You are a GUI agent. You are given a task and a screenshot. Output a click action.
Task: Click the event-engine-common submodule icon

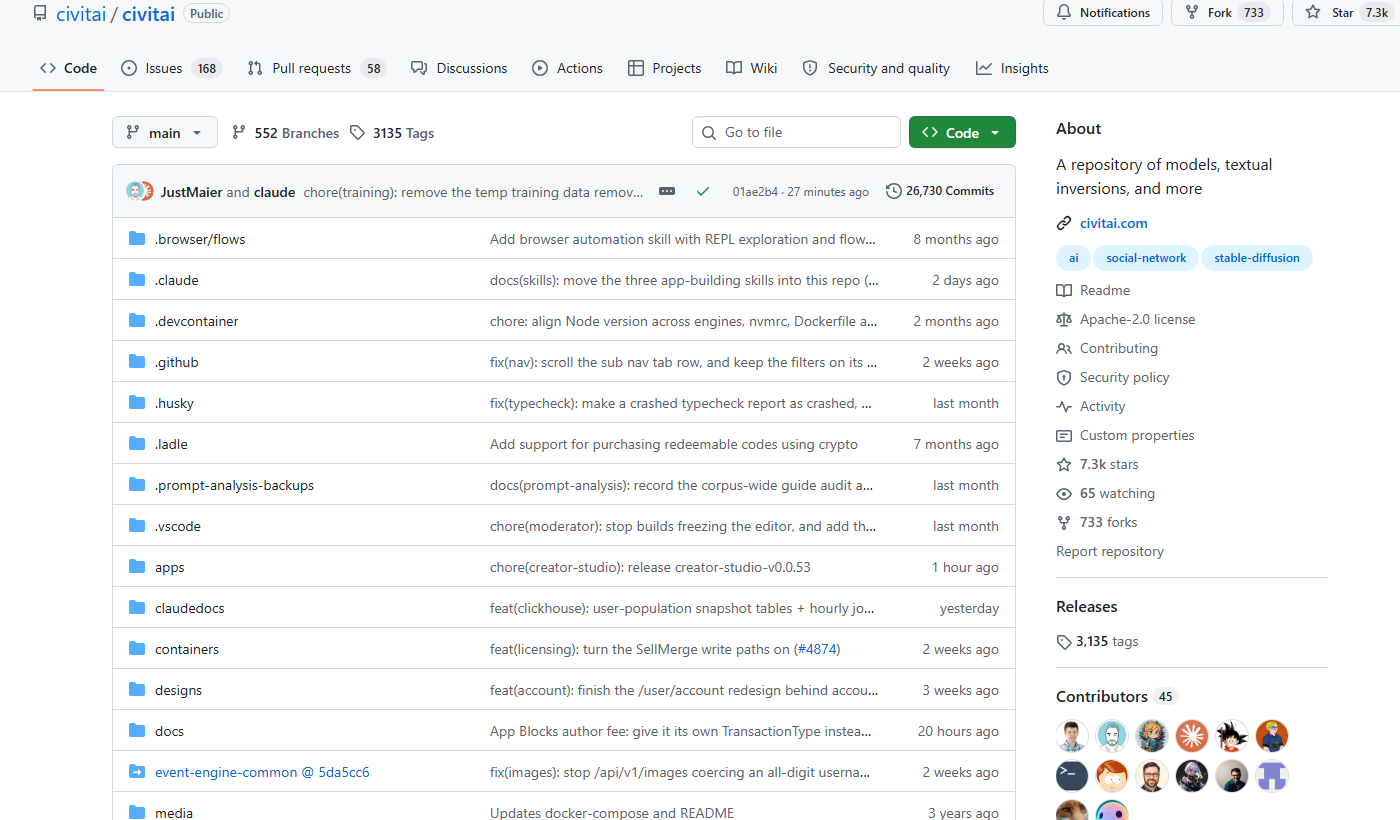137,772
